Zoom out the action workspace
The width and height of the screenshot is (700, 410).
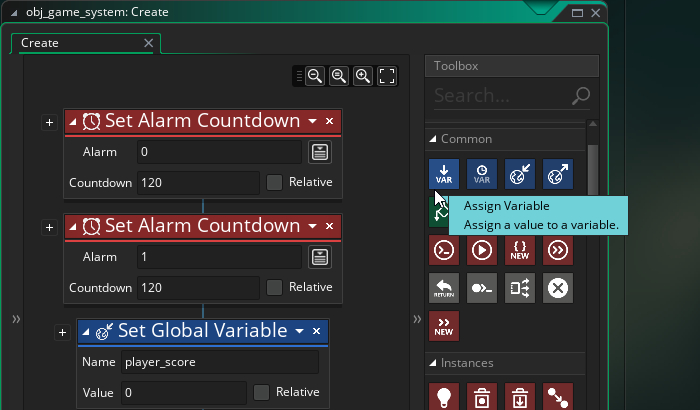(315, 76)
